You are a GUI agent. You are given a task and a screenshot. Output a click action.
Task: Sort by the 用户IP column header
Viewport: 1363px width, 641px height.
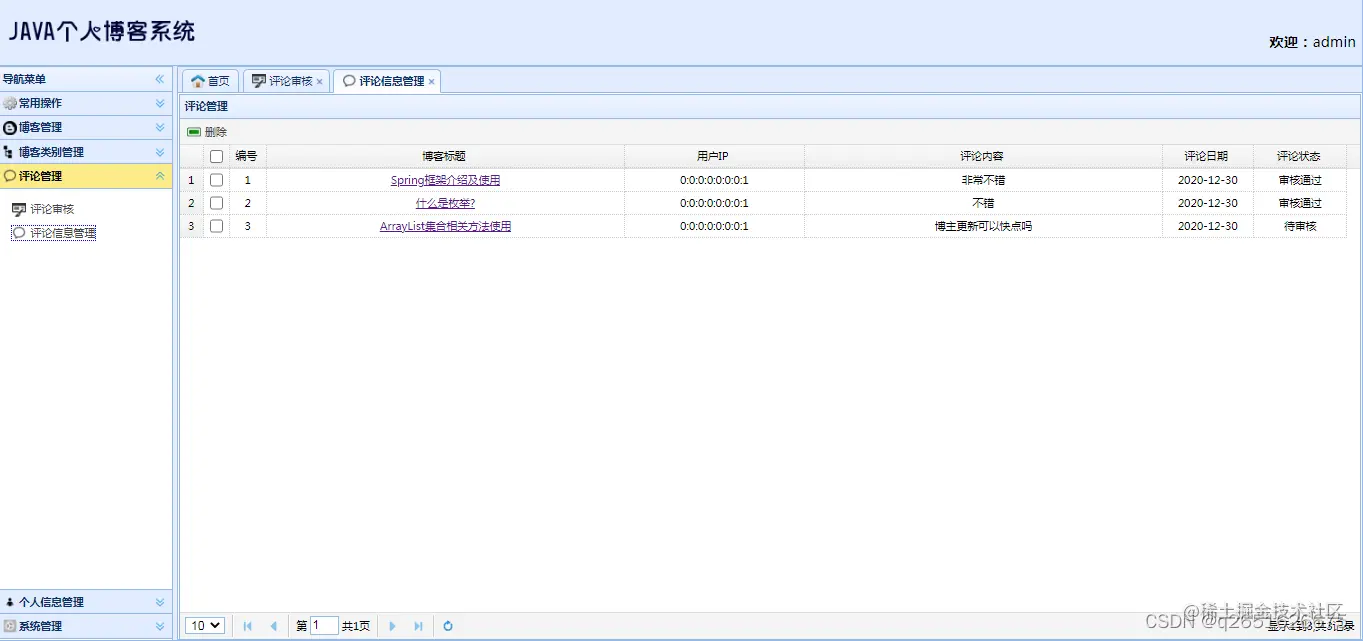714,156
